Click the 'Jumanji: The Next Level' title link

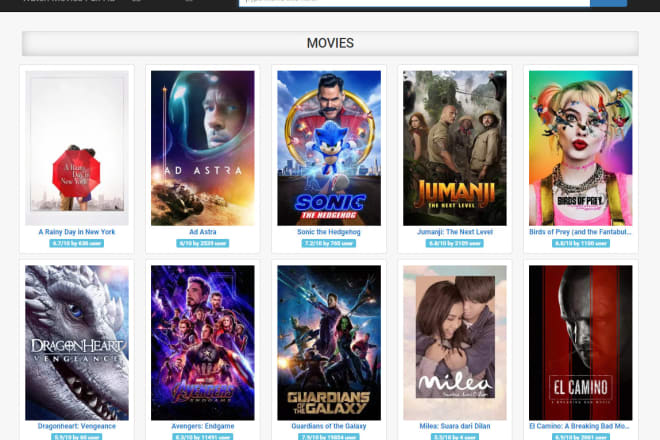tap(455, 232)
